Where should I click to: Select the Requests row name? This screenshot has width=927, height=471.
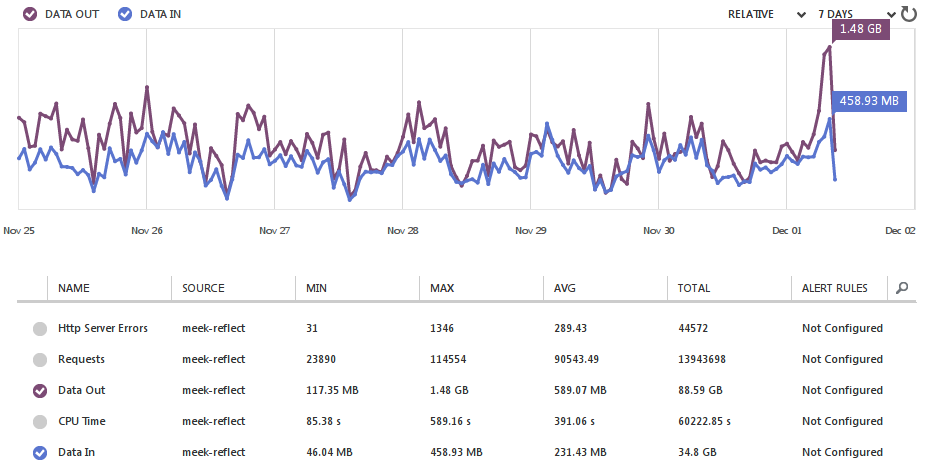(81, 359)
